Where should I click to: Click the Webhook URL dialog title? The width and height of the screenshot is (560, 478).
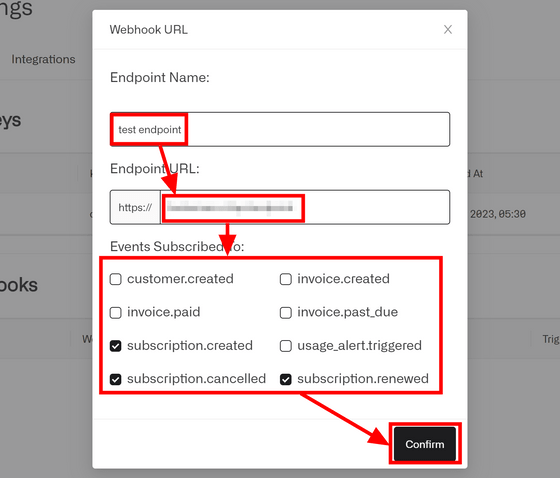click(149, 30)
